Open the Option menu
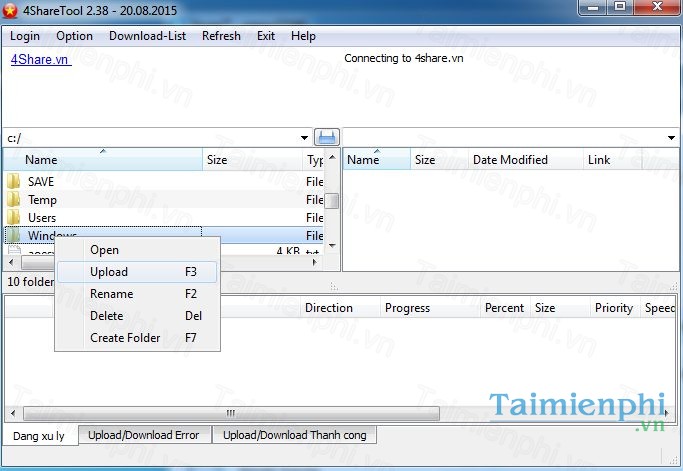Screen dimensions: 683x471 coord(74,36)
